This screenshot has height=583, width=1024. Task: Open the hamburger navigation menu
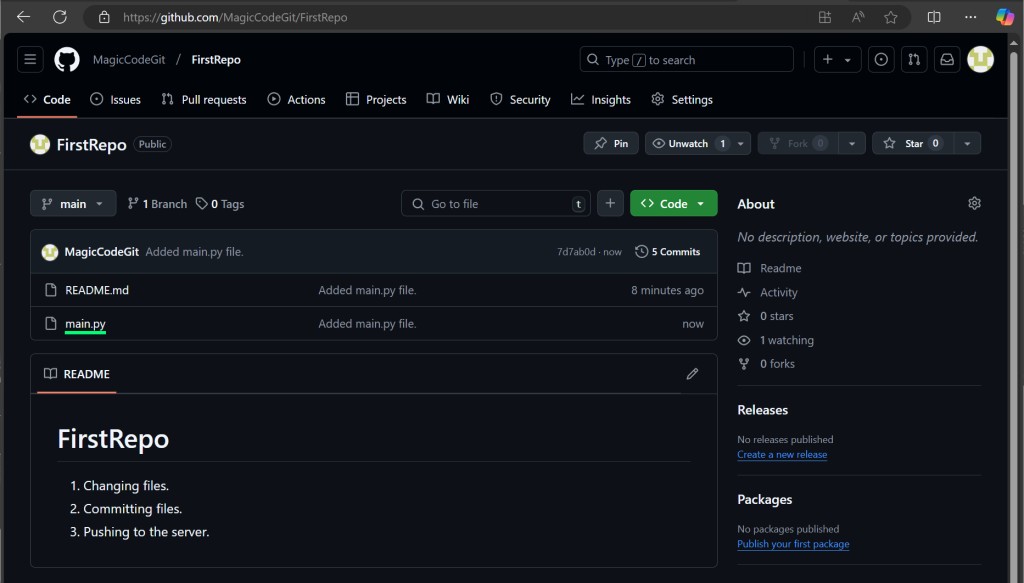pyautogui.click(x=30, y=60)
